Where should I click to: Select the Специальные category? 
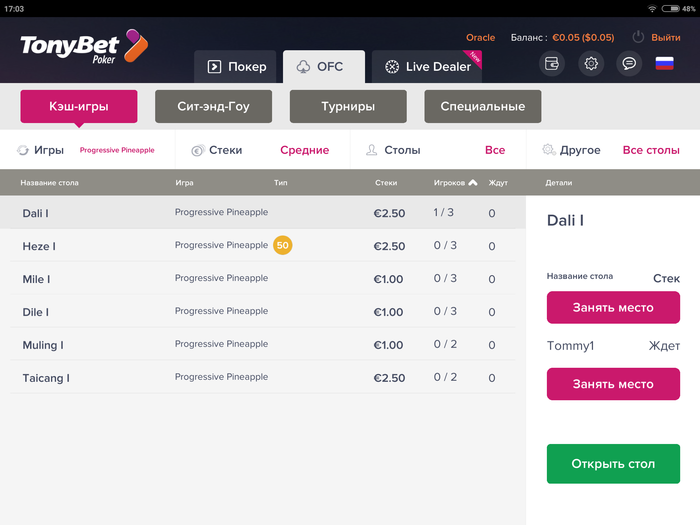pyautogui.click(x=483, y=106)
